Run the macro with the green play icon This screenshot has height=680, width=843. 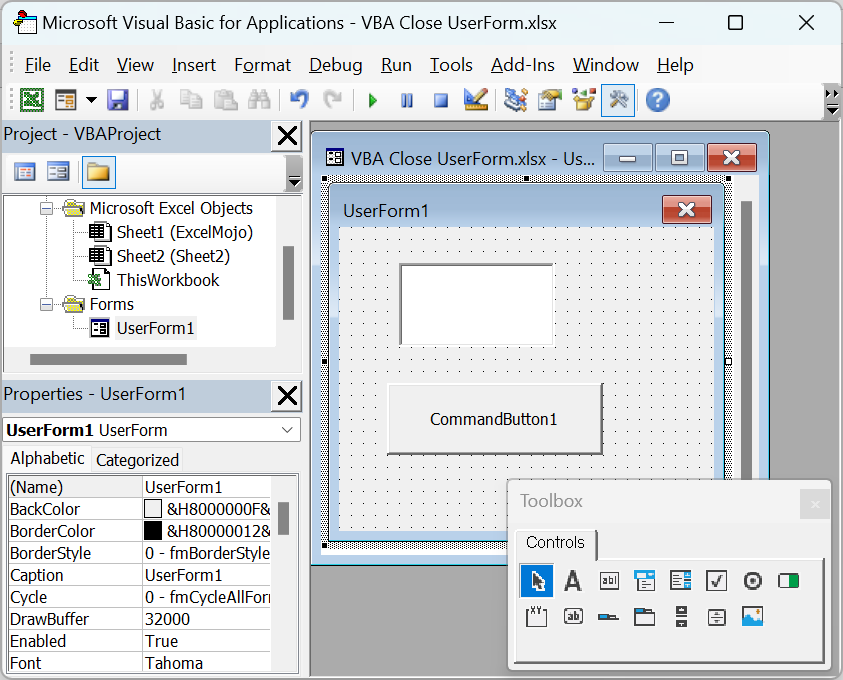pos(373,101)
